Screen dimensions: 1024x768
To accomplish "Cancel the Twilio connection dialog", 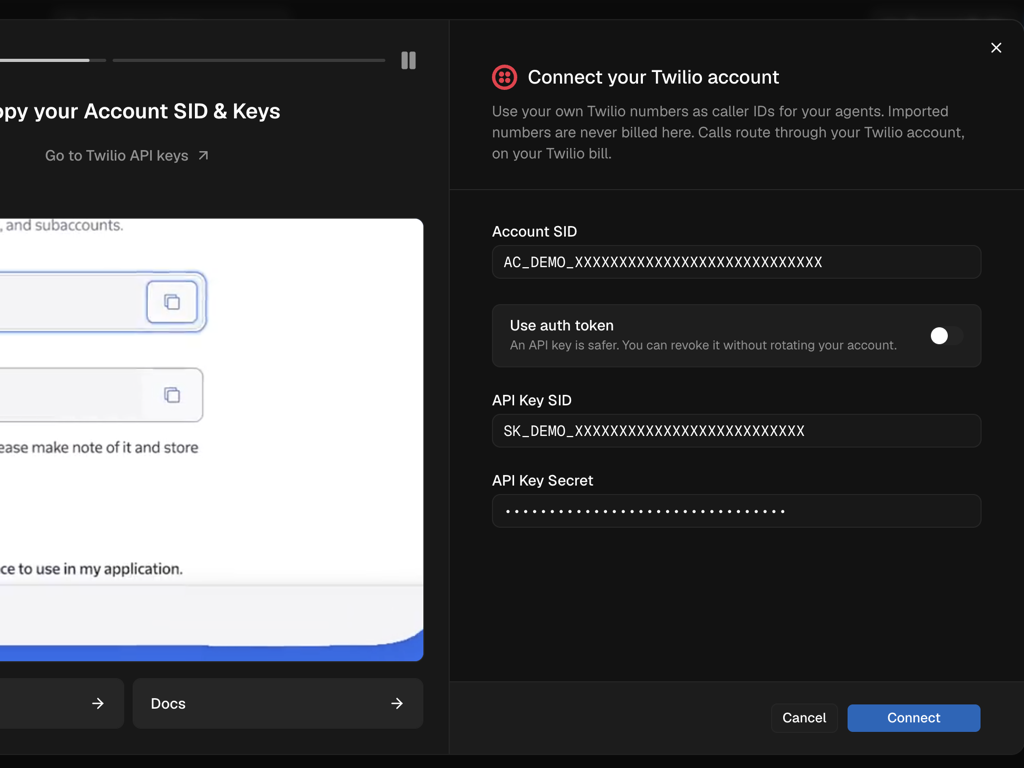I will [x=804, y=718].
